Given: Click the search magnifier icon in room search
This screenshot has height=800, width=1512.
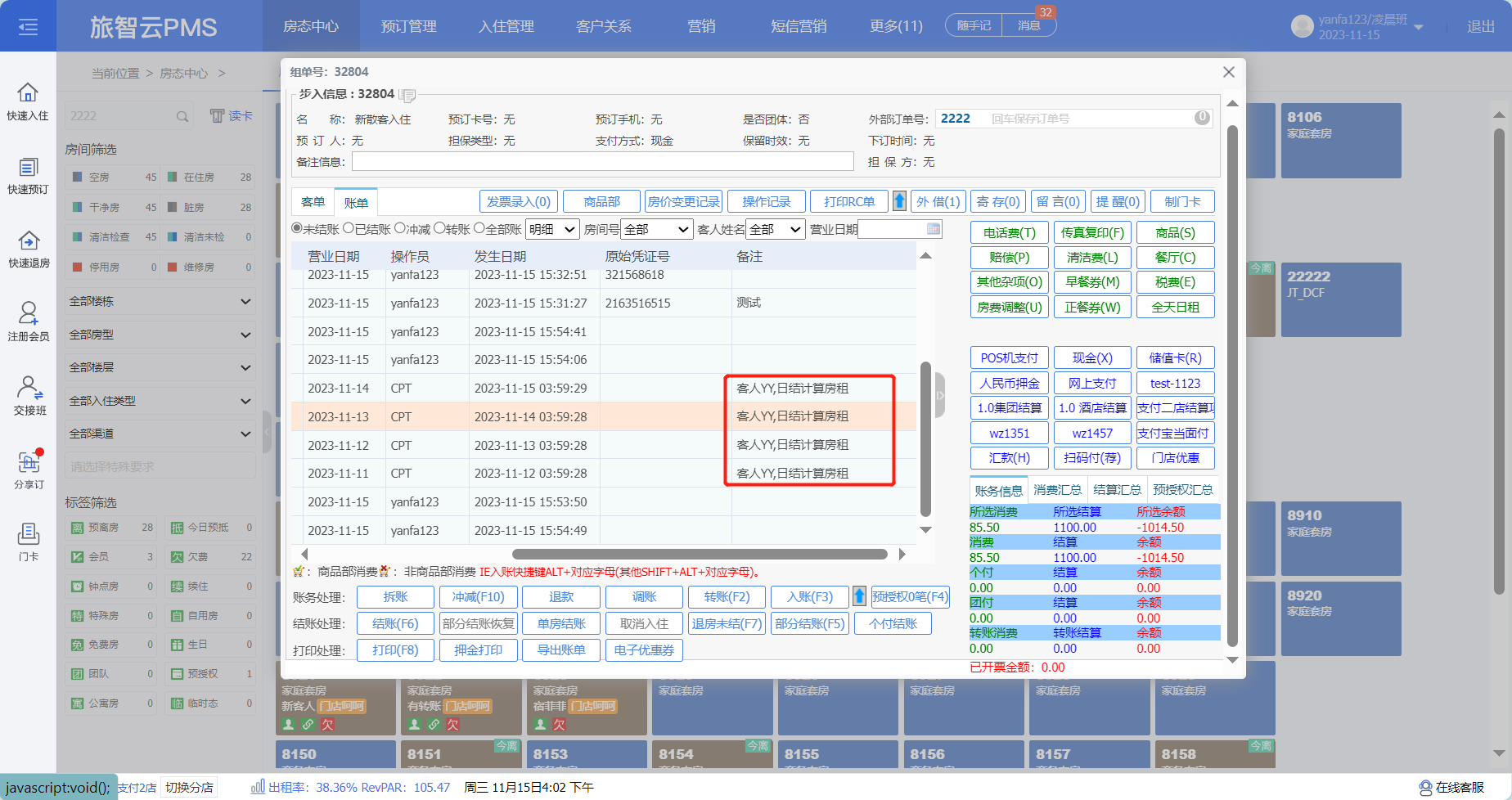Looking at the screenshot, I should (x=182, y=116).
